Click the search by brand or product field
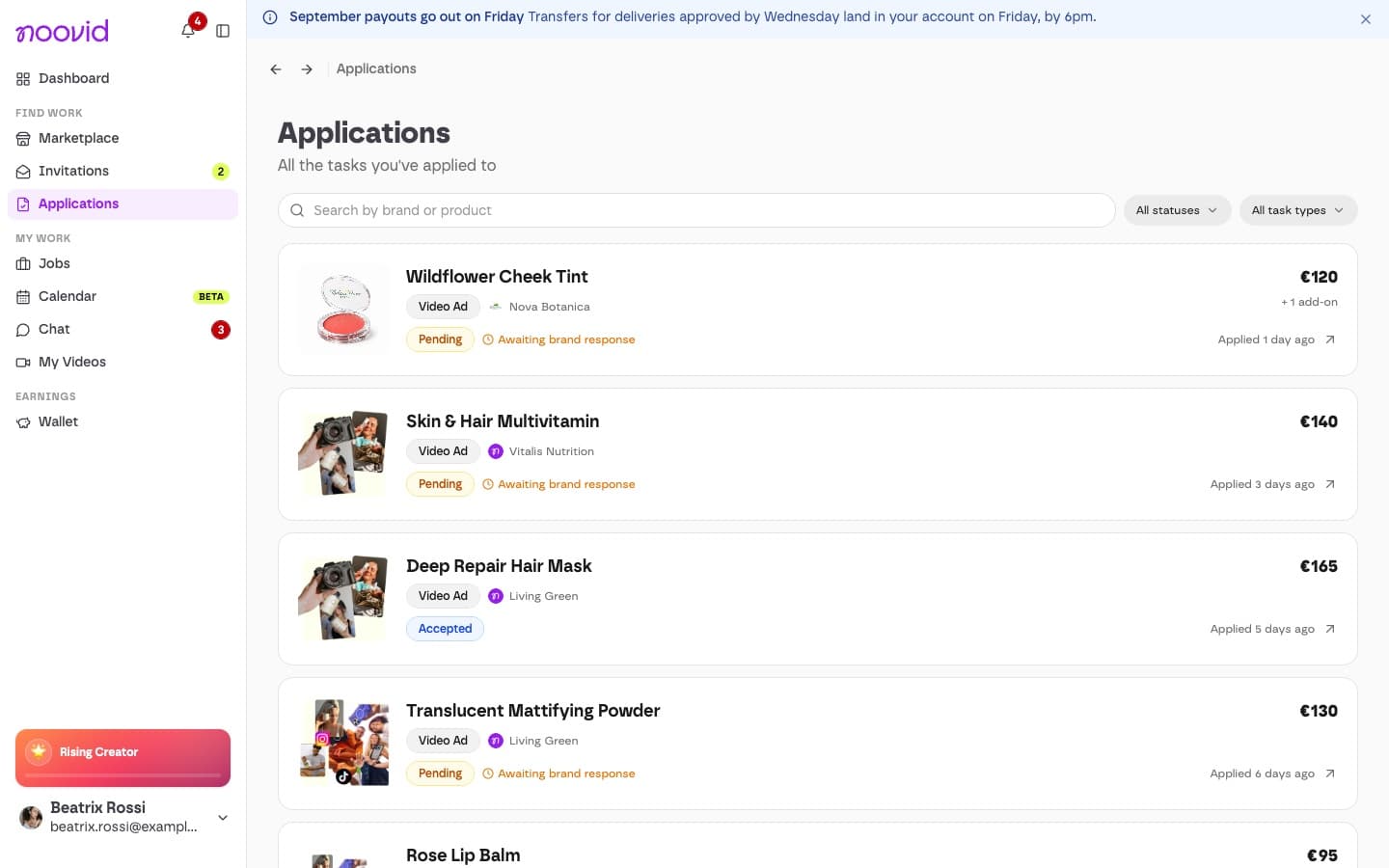This screenshot has width=1389, height=868. [696, 210]
